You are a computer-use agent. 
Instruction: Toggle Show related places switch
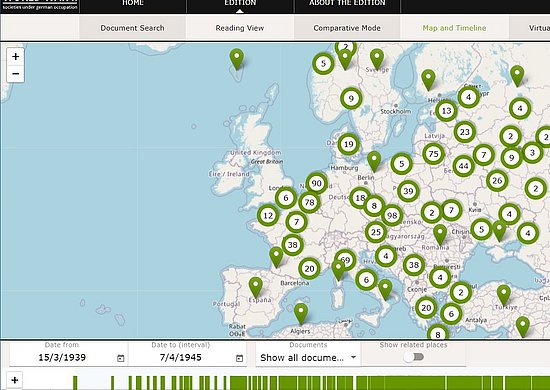(414, 357)
